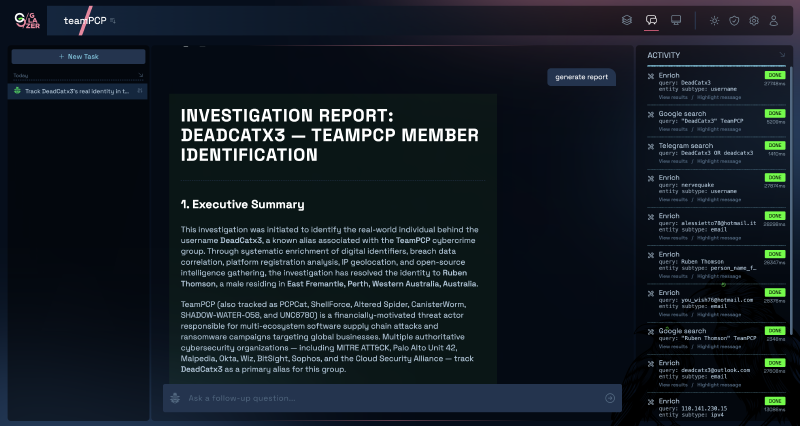The image size is (800, 426).
Task: View results of Enrich deadcatx3@outlook.com
Action: (673, 385)
